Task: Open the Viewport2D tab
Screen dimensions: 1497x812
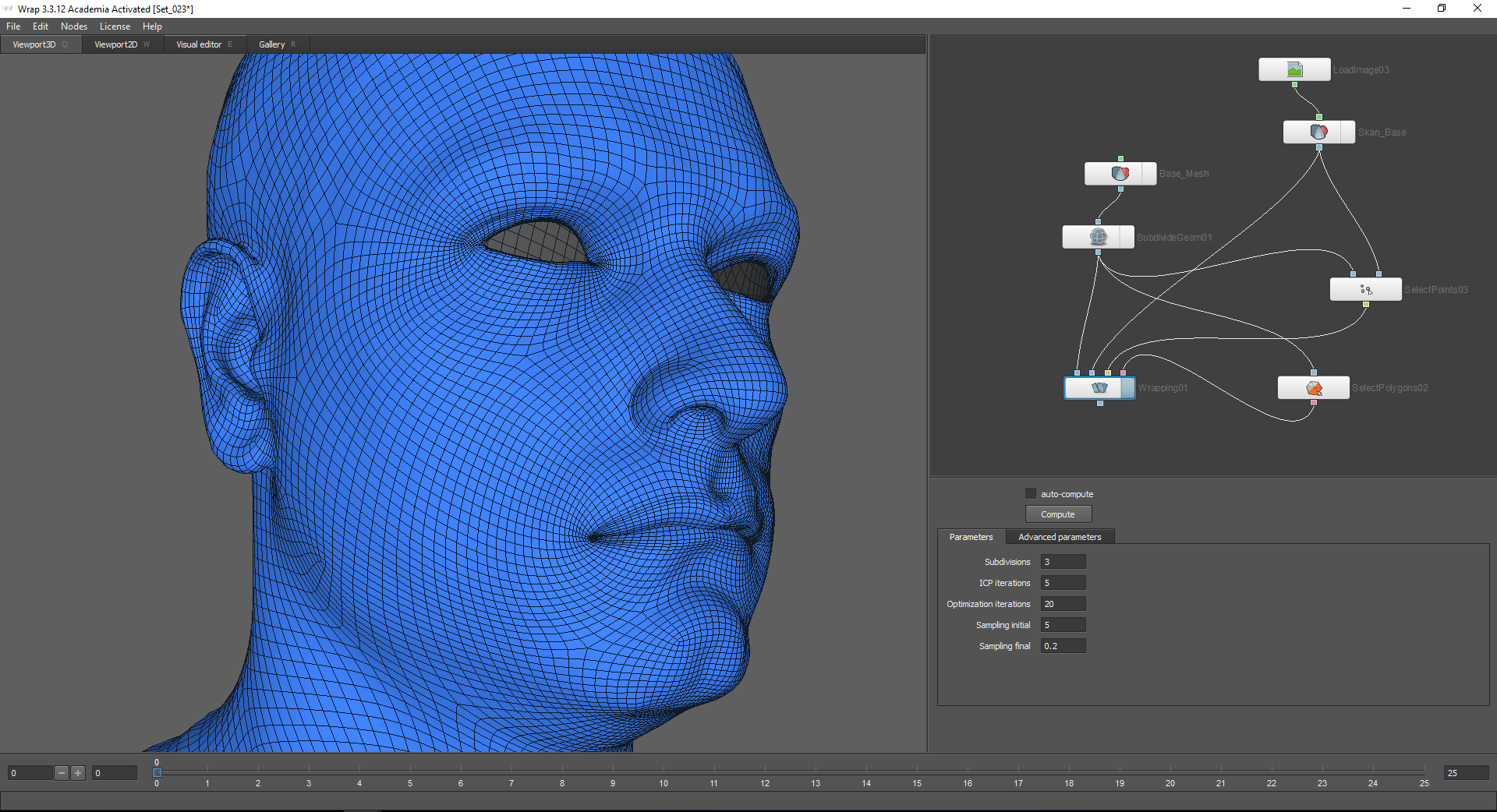Action: [x=116, y=44]
